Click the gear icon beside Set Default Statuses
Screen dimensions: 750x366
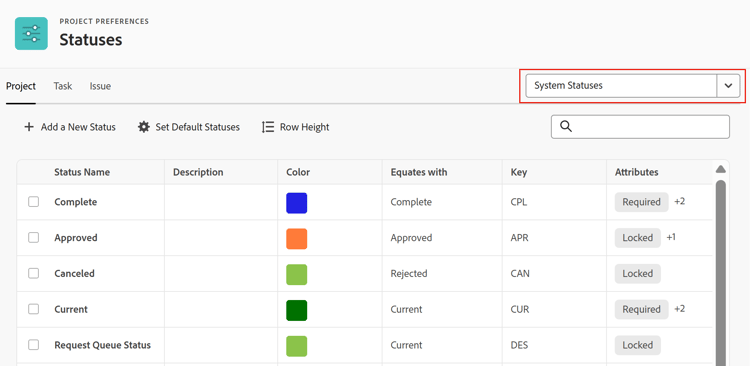[x=143, y=127]
